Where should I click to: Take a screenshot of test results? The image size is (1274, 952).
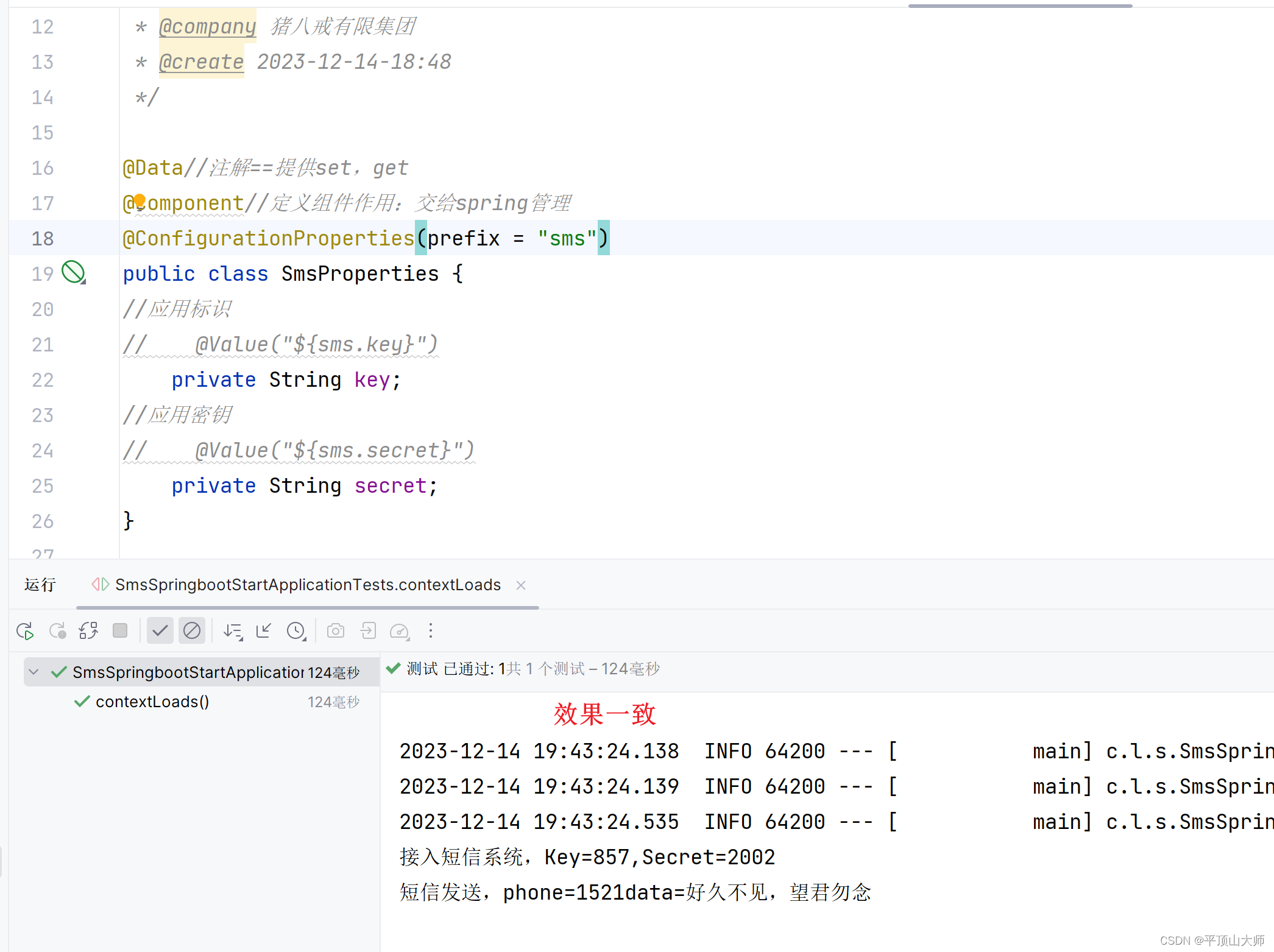point(336,630)
